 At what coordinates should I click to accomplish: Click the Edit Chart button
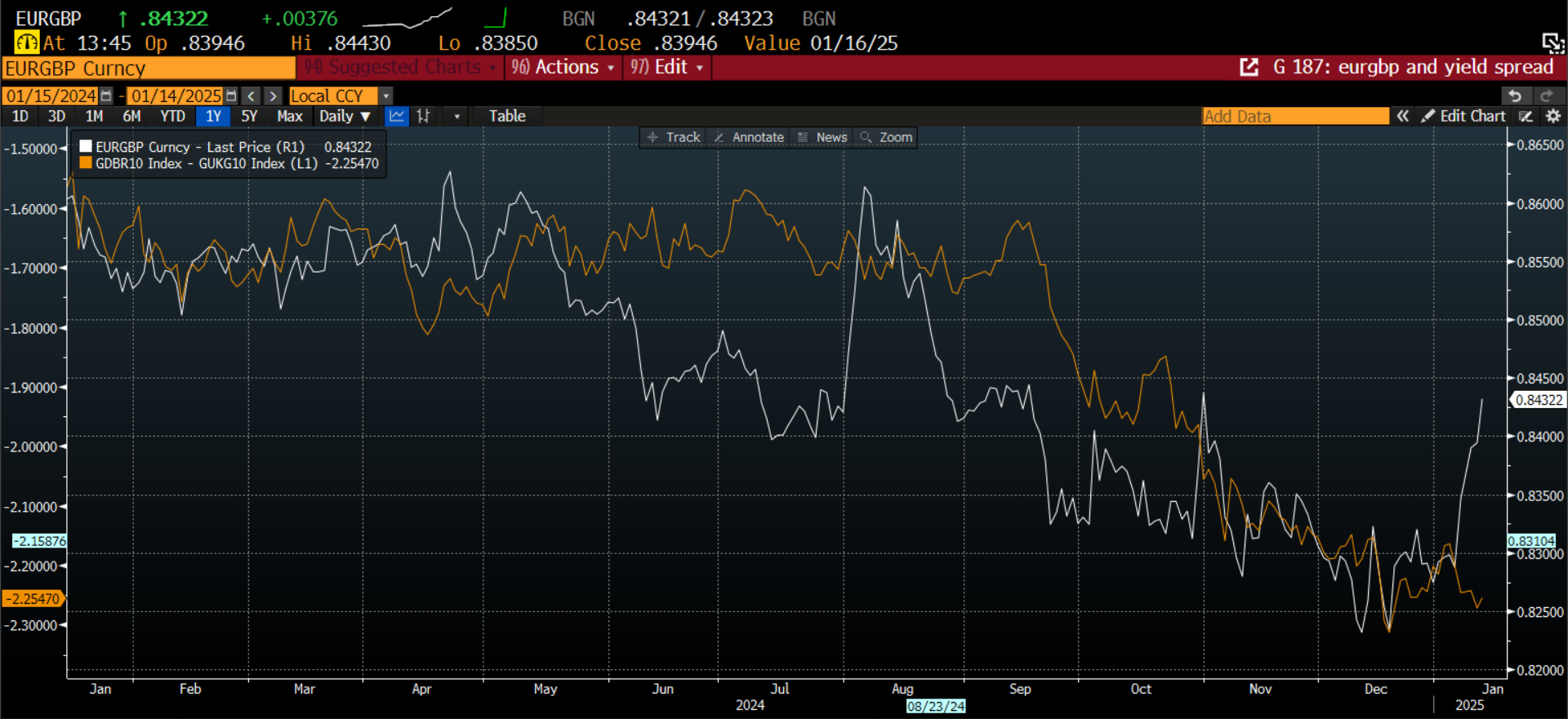(1463, 116)
